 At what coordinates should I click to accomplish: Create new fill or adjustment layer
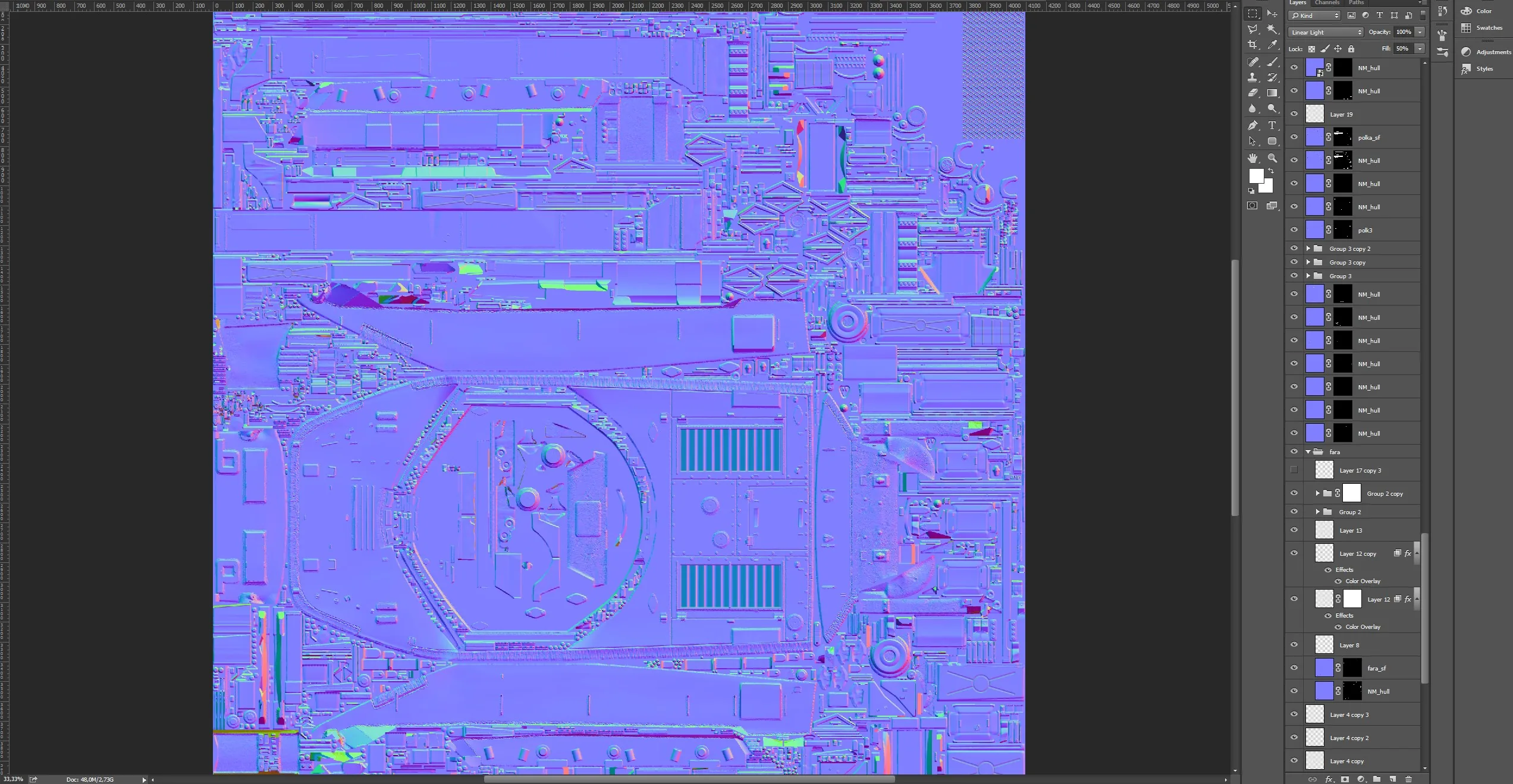(1361, 779)
